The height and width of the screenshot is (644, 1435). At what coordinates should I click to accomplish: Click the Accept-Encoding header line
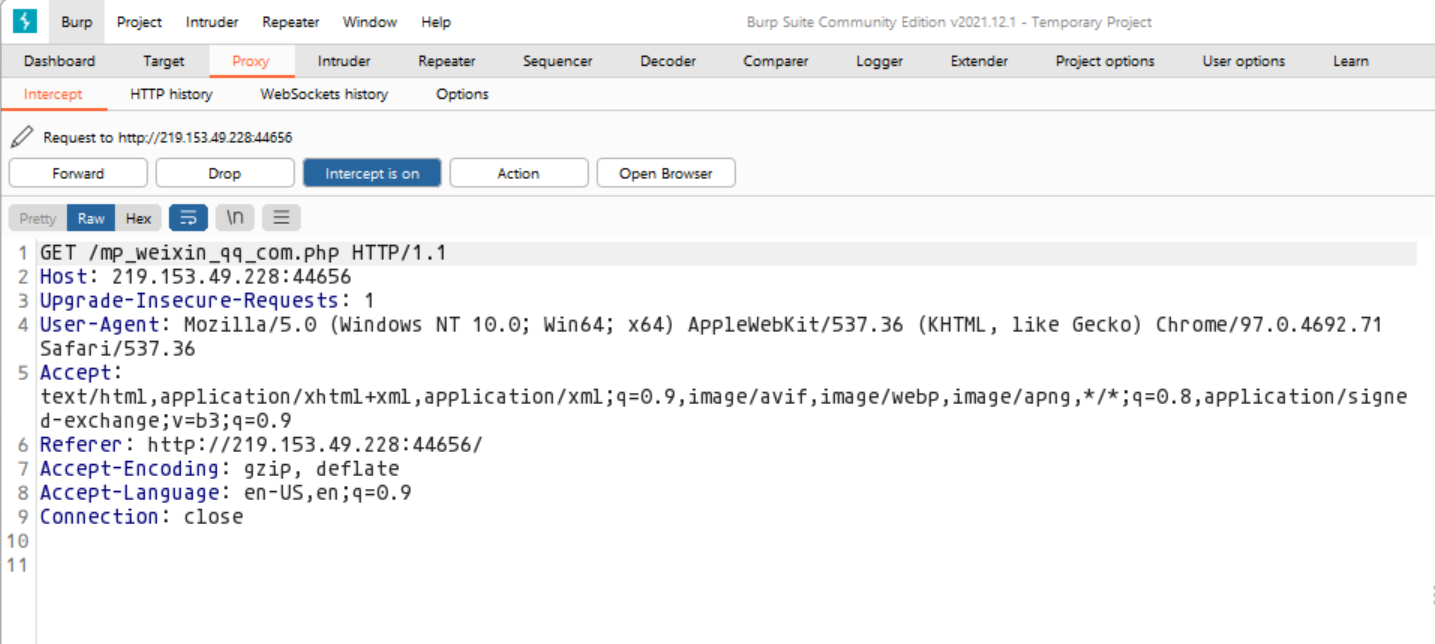(219, 468)
